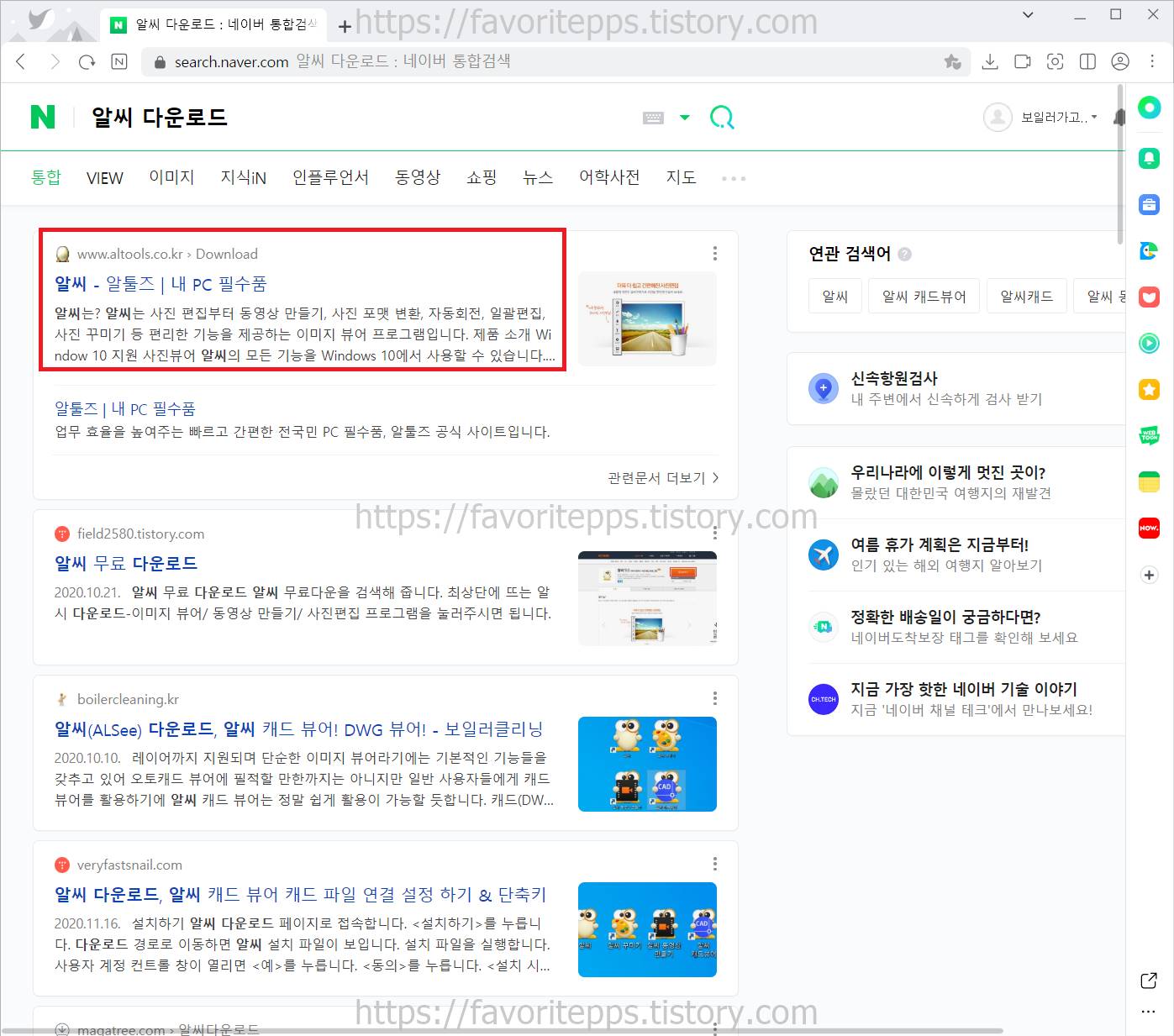The image size is (1174, 1036).
Task: Expand the 보일러가고 account dropdown
Action: click(1059, 117)
